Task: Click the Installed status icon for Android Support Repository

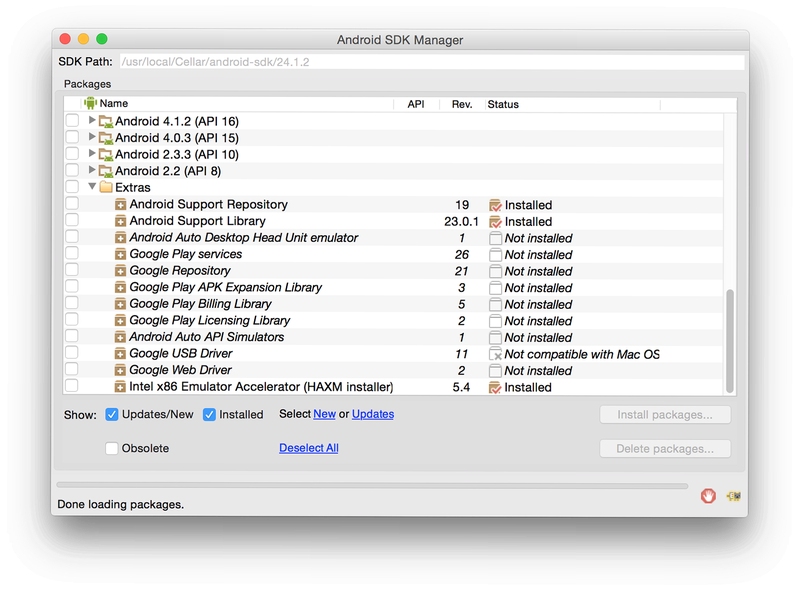Action: pos(495,205)
